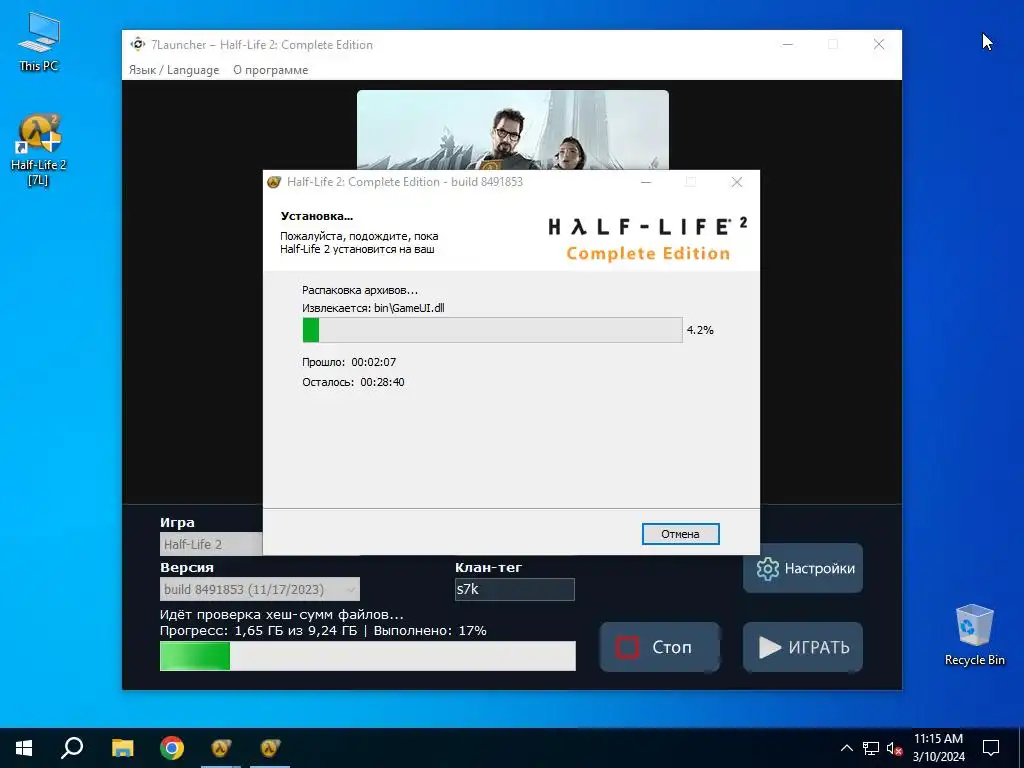Click the Идёт проверка хеш-сумм файлов status text

pyautogui.click(x=281, y=615)
